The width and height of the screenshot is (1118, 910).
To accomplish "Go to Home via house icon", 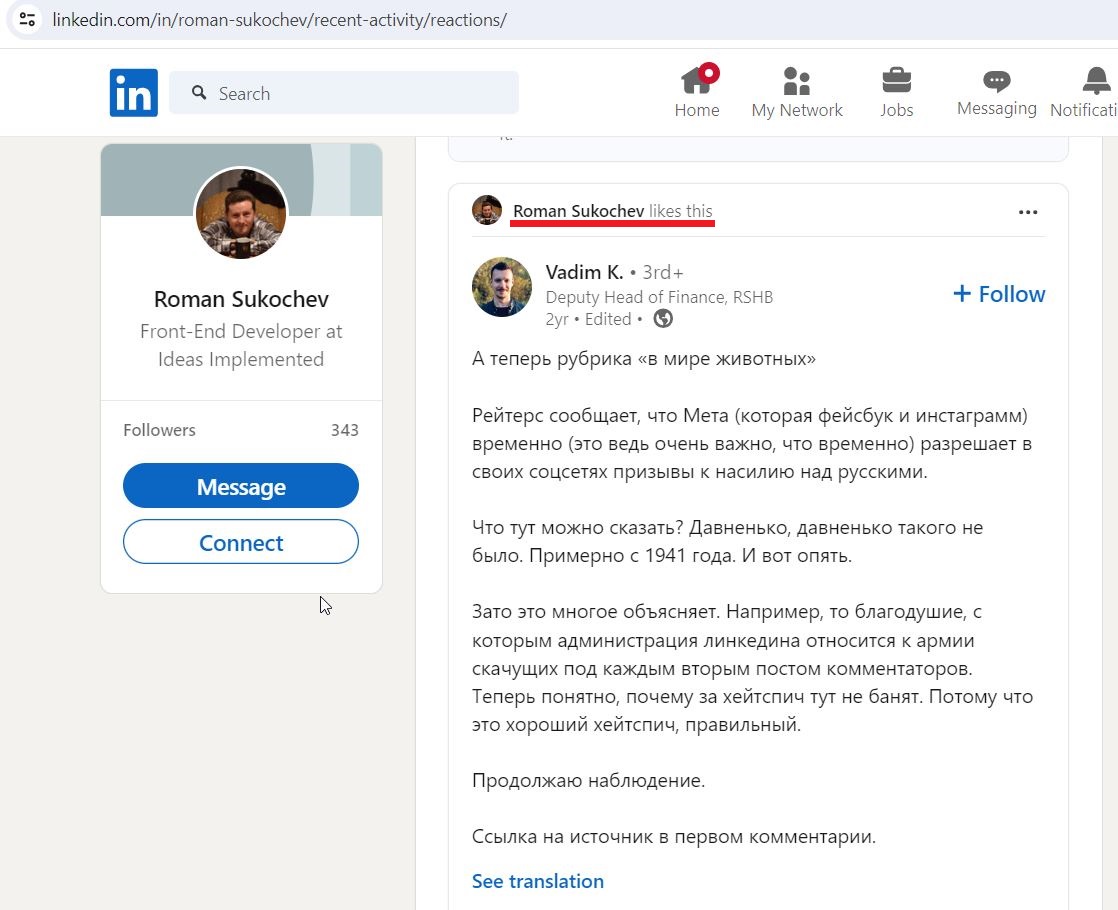I will (x=697, y=80).
